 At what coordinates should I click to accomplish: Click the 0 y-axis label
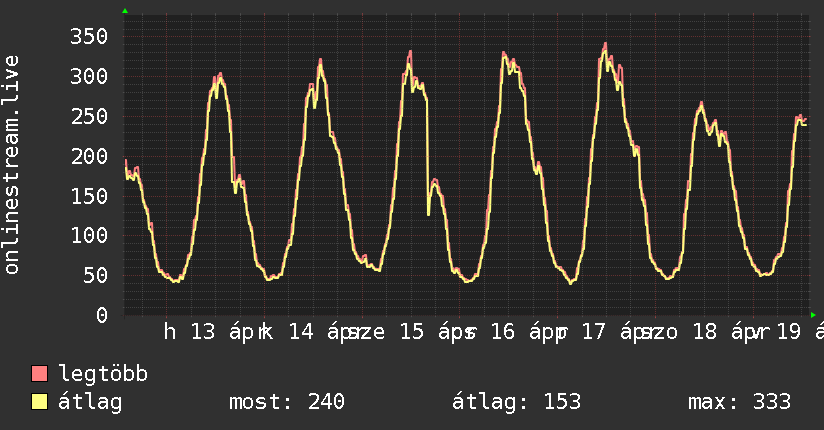[101, 315]
